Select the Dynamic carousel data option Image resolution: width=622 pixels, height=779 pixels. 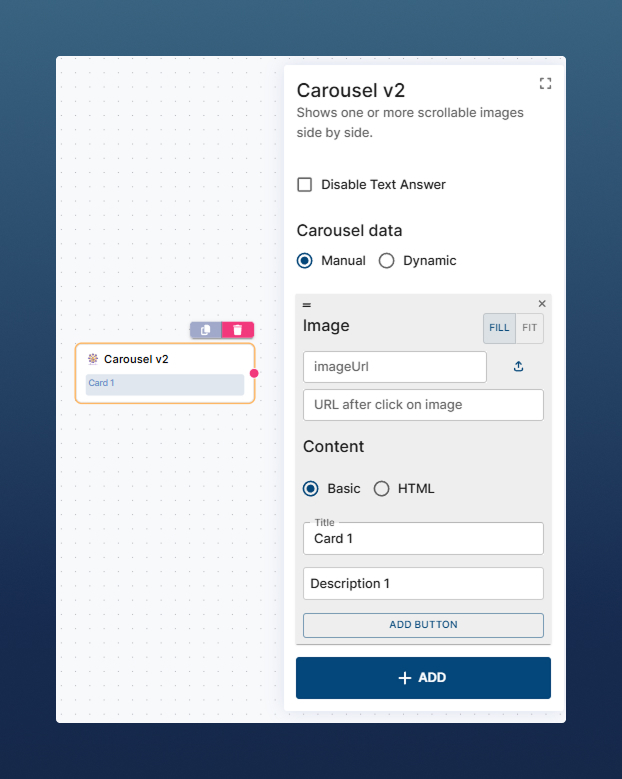387,261
